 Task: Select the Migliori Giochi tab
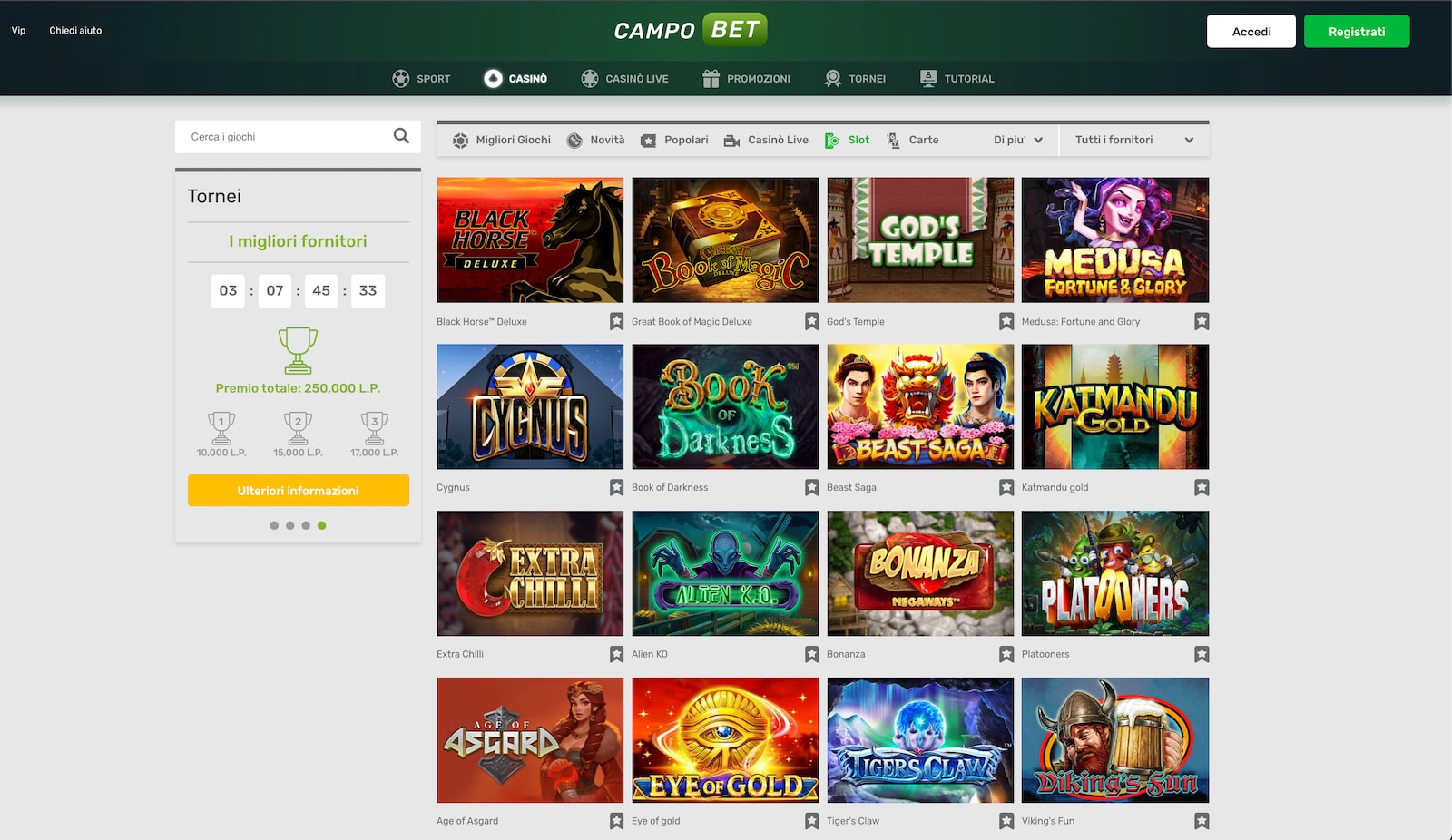(x=502, y=140)
